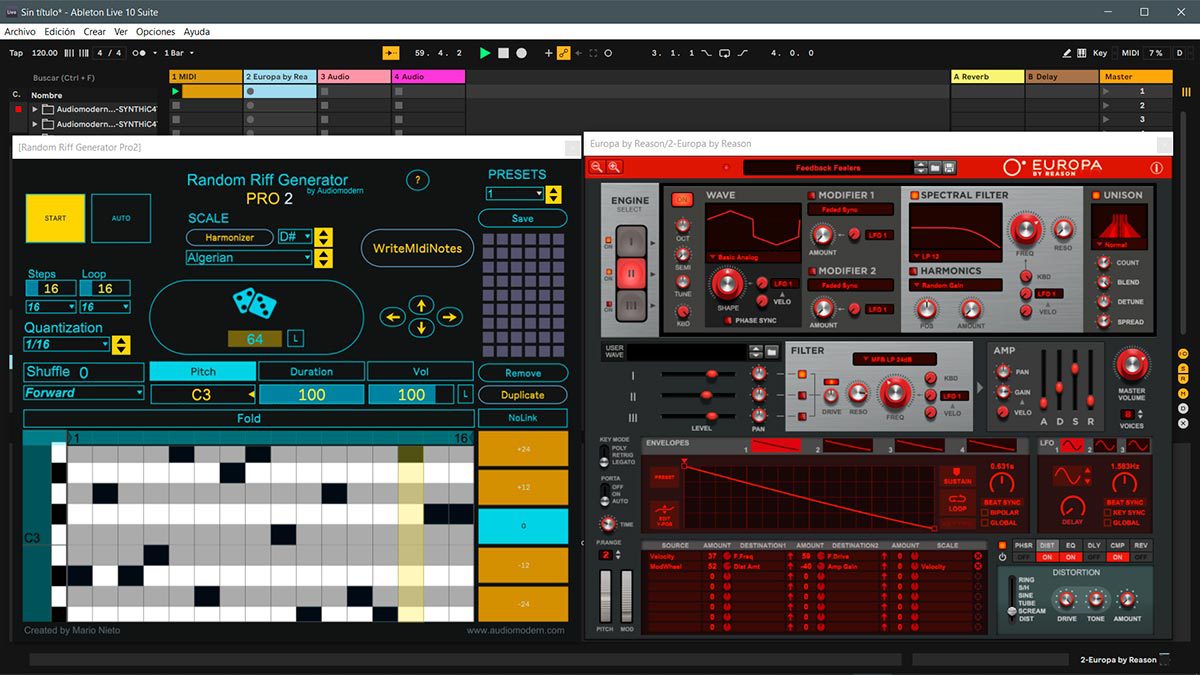
Task: Open the User Wave folder icon
Action: 772,352
